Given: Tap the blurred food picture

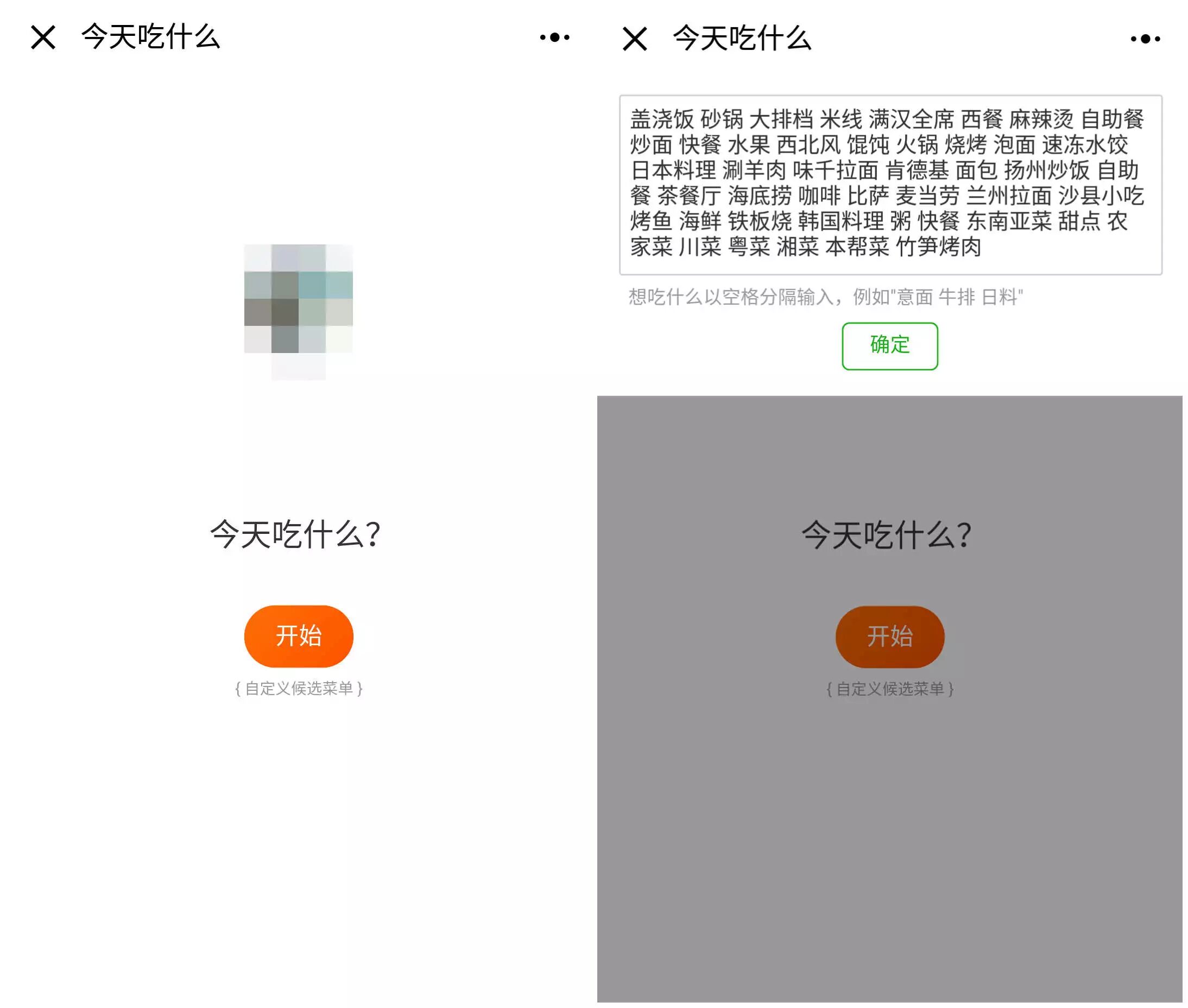Looking at the screenshot, I should pos(298,311).
